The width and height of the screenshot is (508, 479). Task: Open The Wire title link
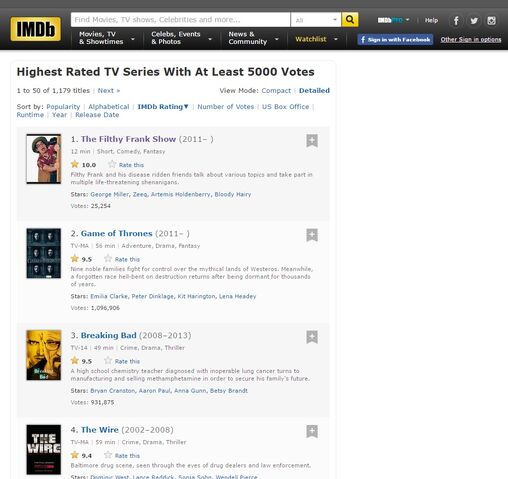[100, 430]
